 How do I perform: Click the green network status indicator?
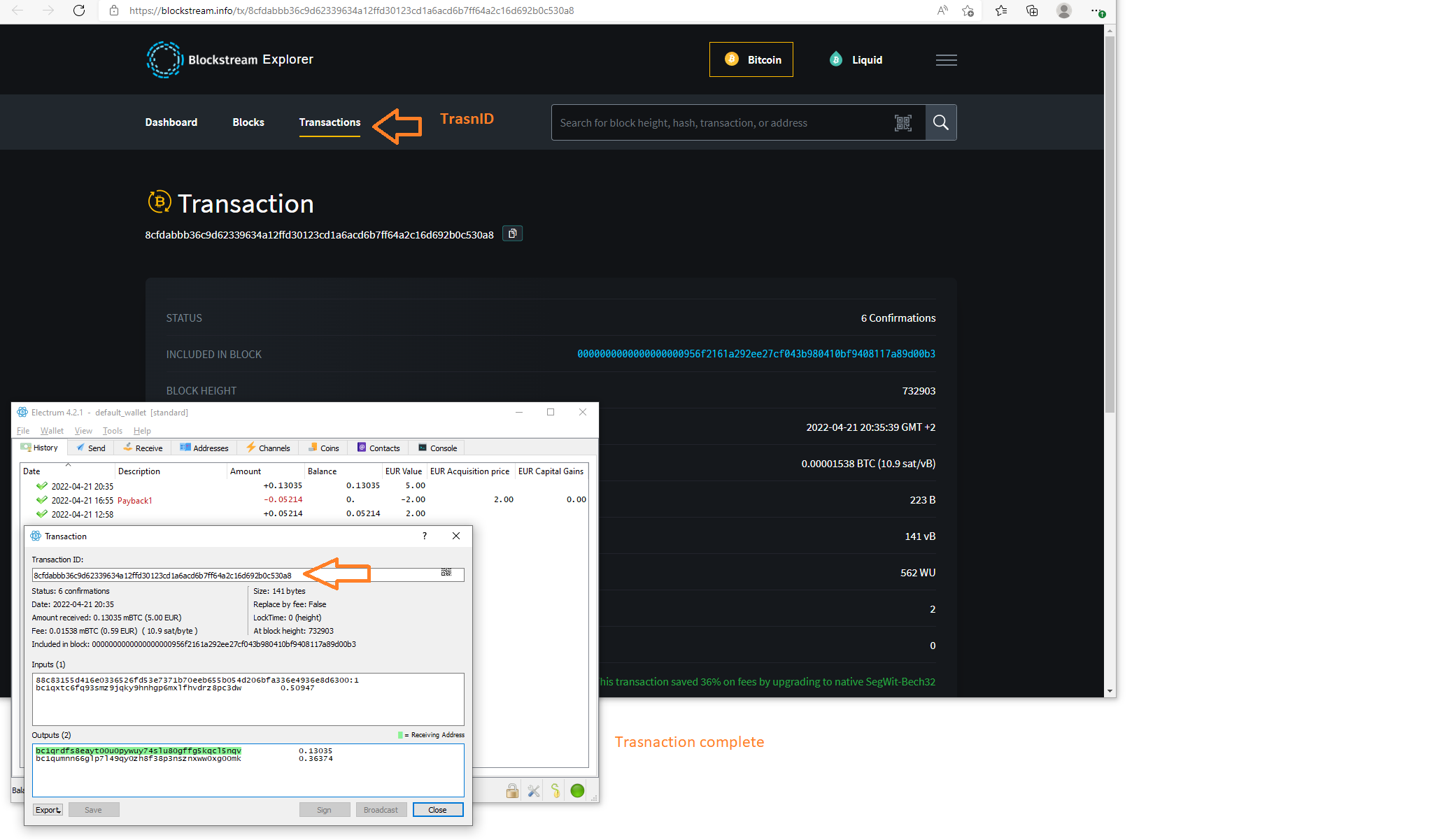click(x=577, y=791)
